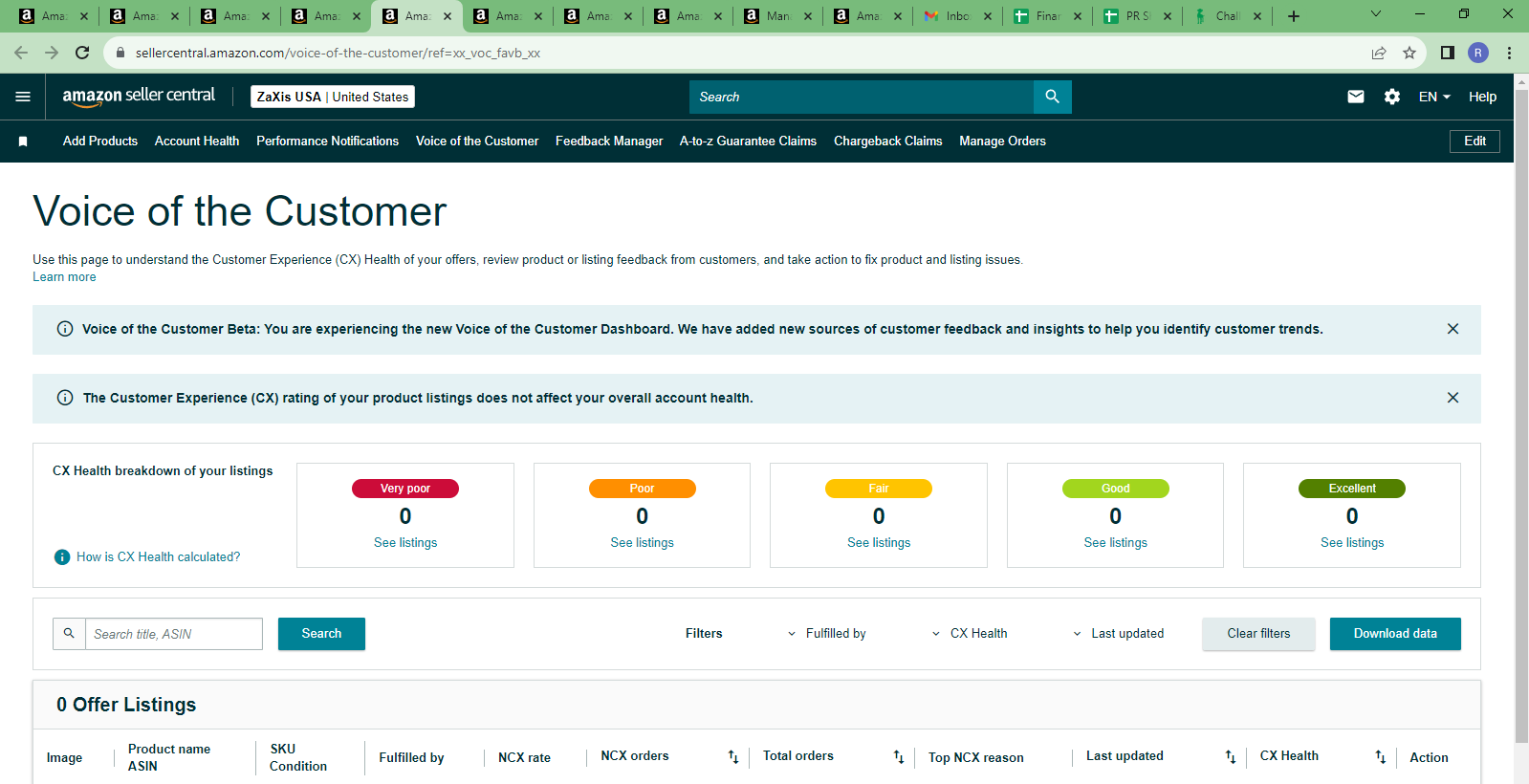Open Feedback Manager menu item

pyautogui.click(x=609, y=142)
